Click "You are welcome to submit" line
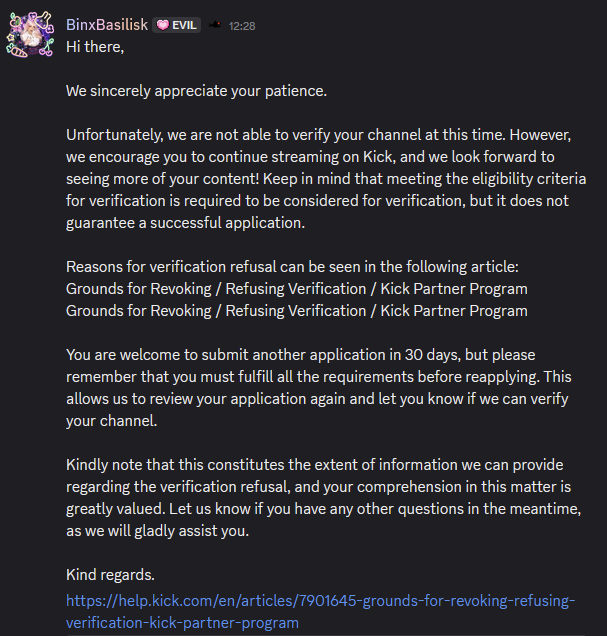The image size is (607, 636). point(300,355)
